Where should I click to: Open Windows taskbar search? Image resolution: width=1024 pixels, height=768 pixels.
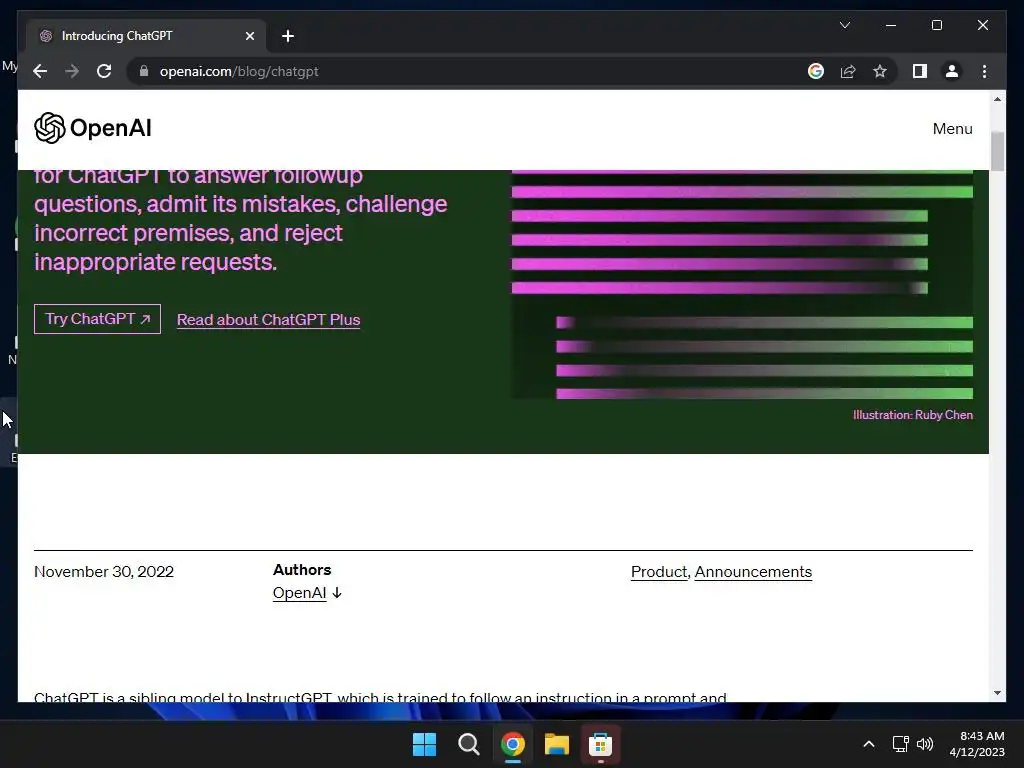pos(468,744)
